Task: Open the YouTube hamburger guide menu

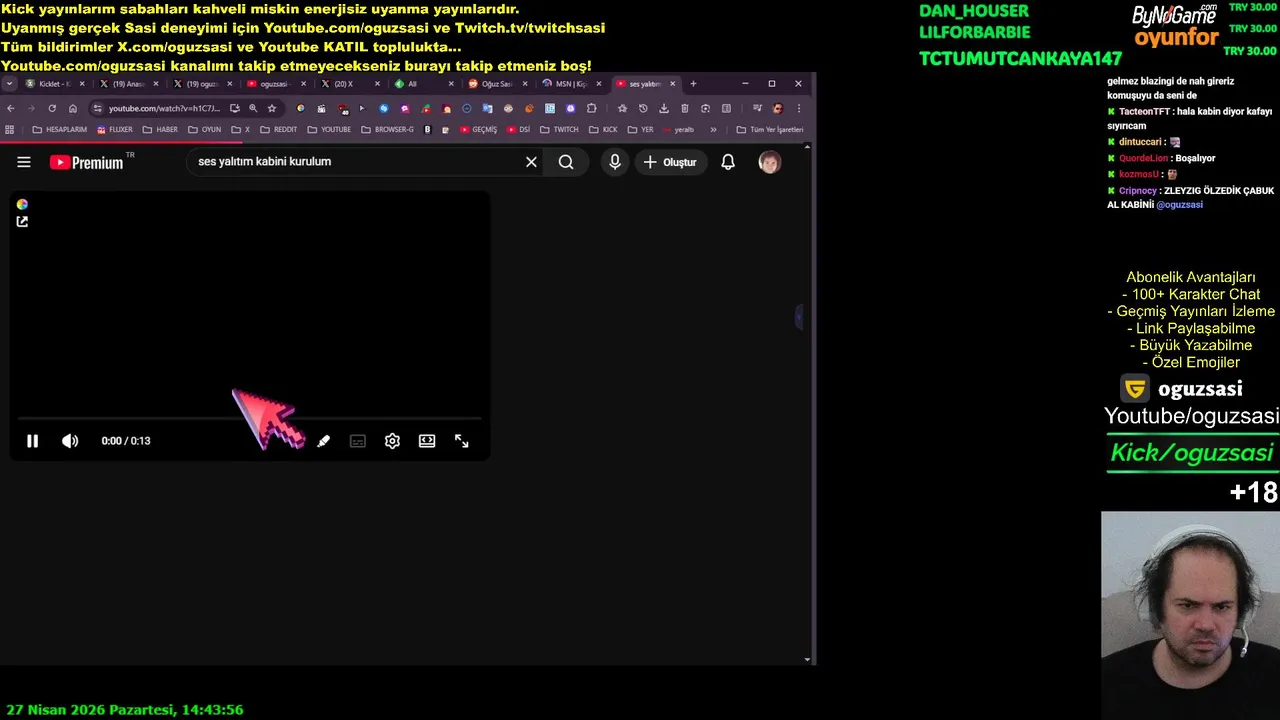Action: click(x=24, y=162)
